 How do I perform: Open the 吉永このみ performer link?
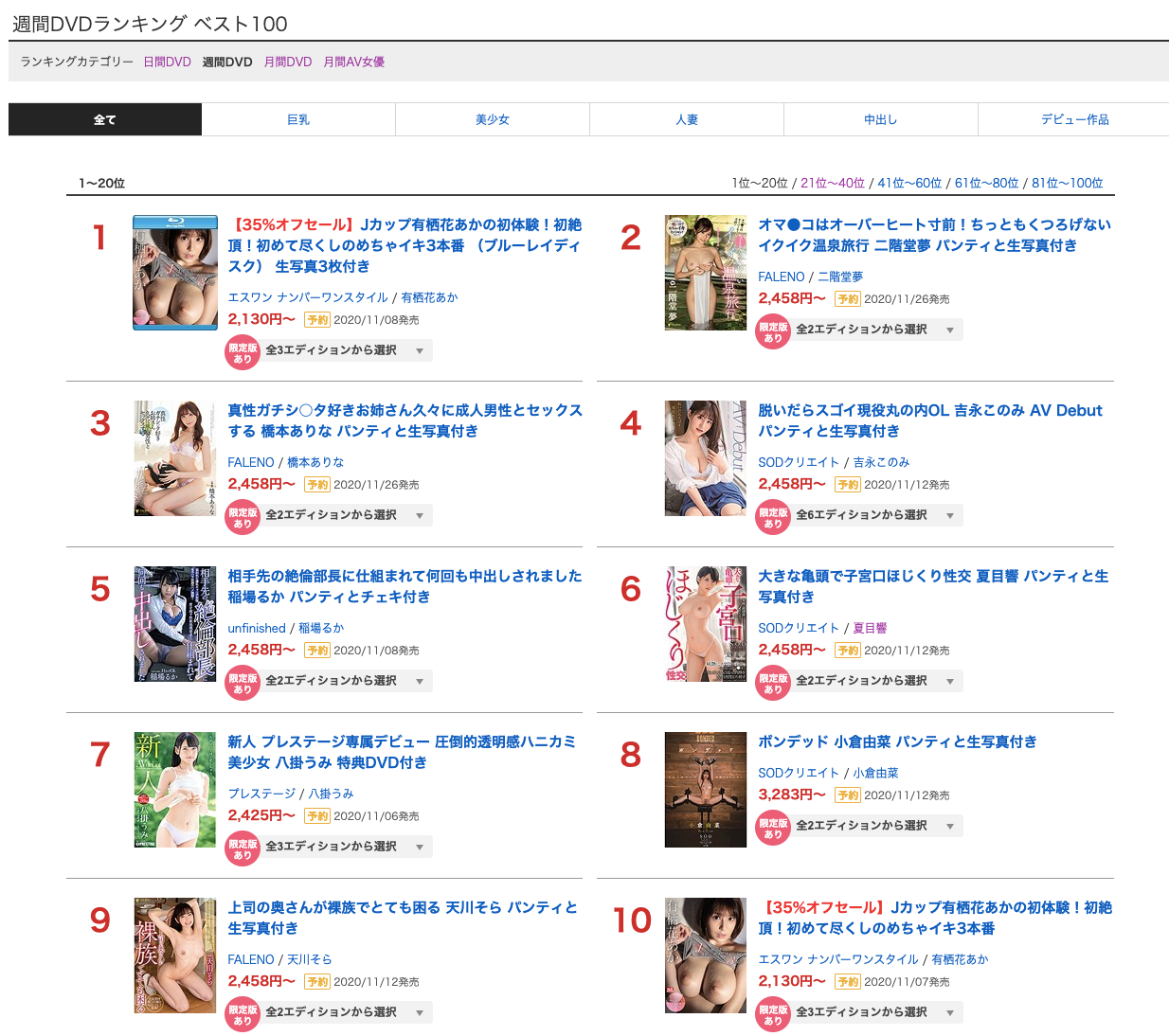(x=881, y=462)
